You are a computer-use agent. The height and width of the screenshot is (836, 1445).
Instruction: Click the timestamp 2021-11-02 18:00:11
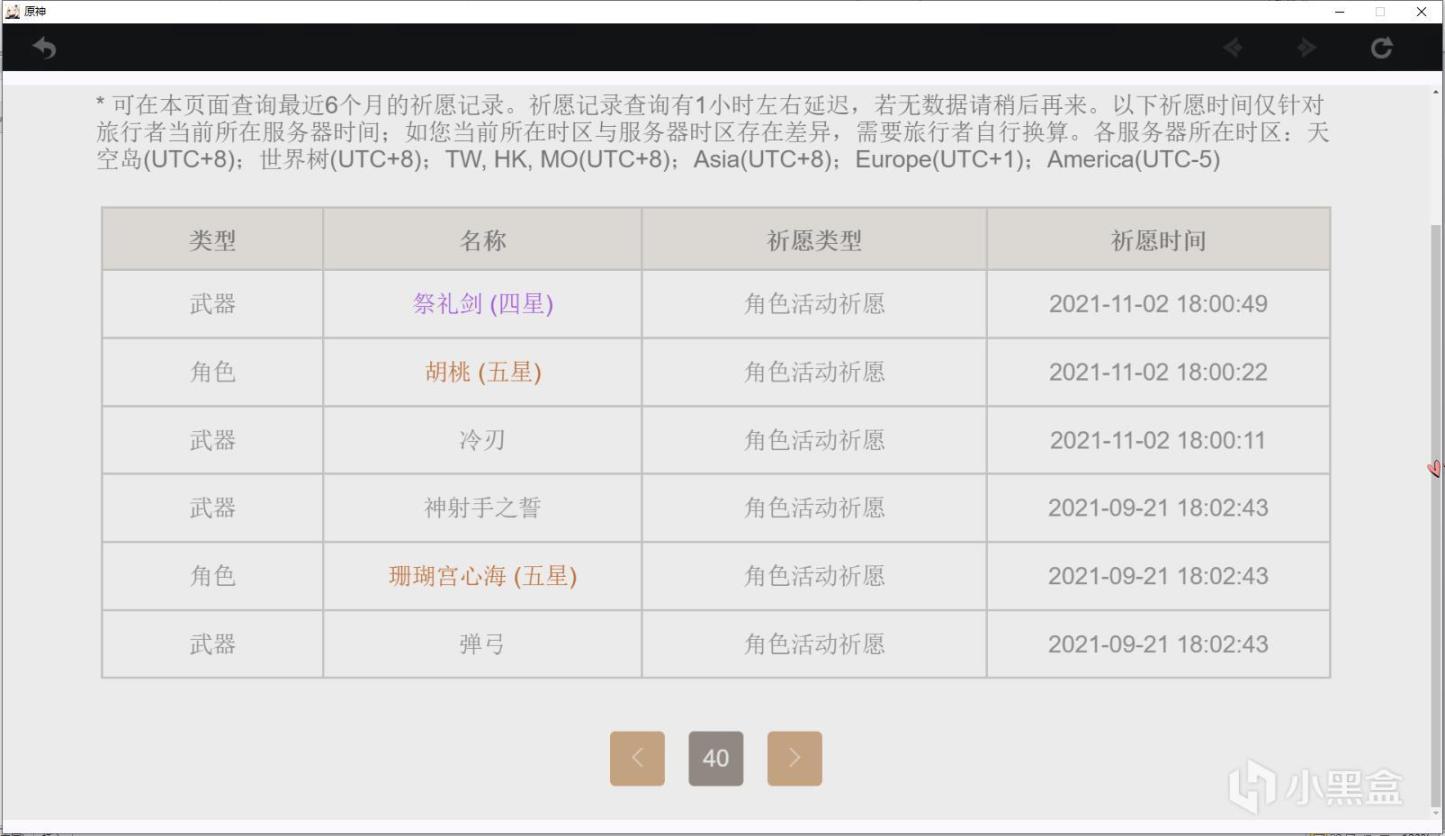(x=1158, y=440)
